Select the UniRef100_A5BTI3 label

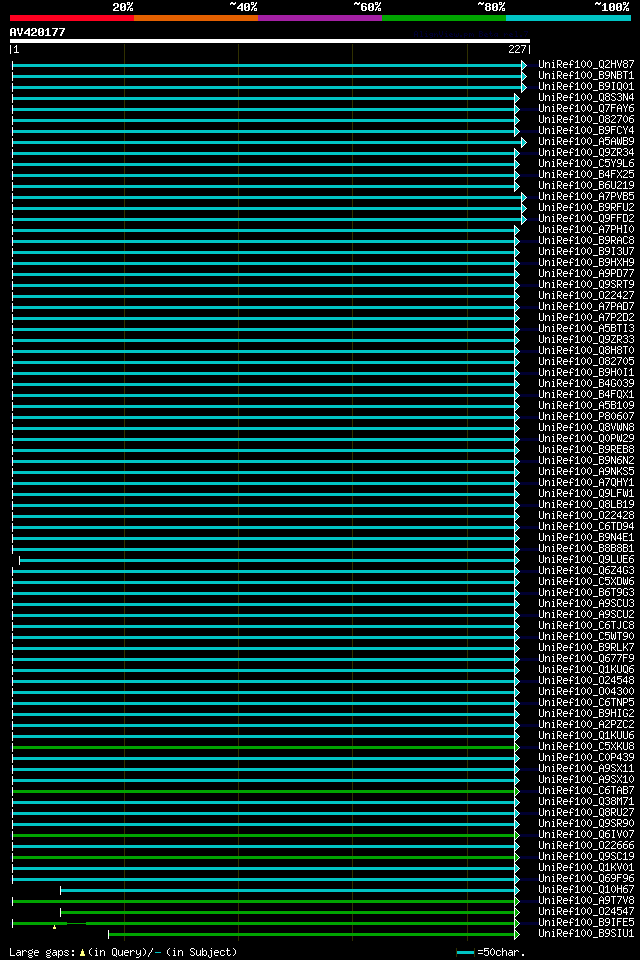[586, 329]
